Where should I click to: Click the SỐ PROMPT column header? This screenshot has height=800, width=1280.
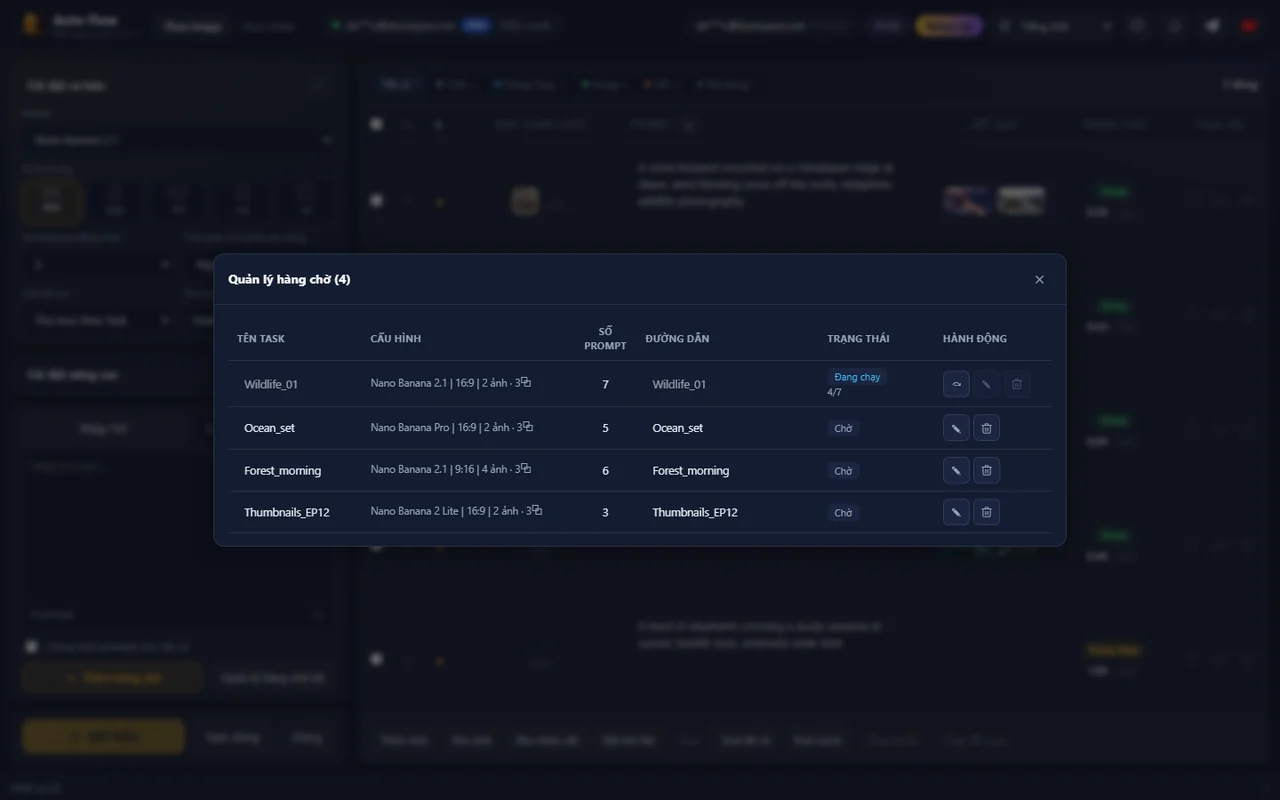pyautogui.click(x=606, y=339)
